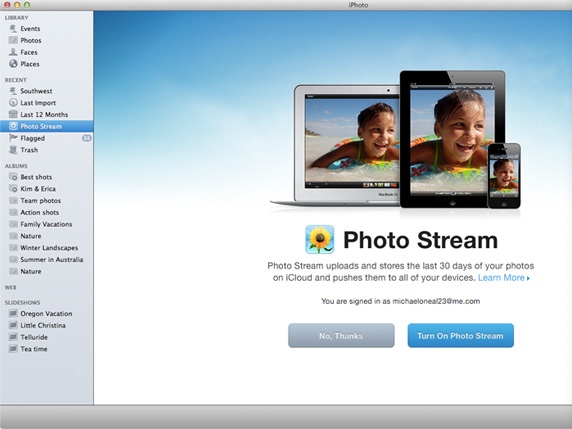572x429 pixels.
Task: Select Photo Stream in the sidebar
Action: pyautogui.click(x=47, y=126)
